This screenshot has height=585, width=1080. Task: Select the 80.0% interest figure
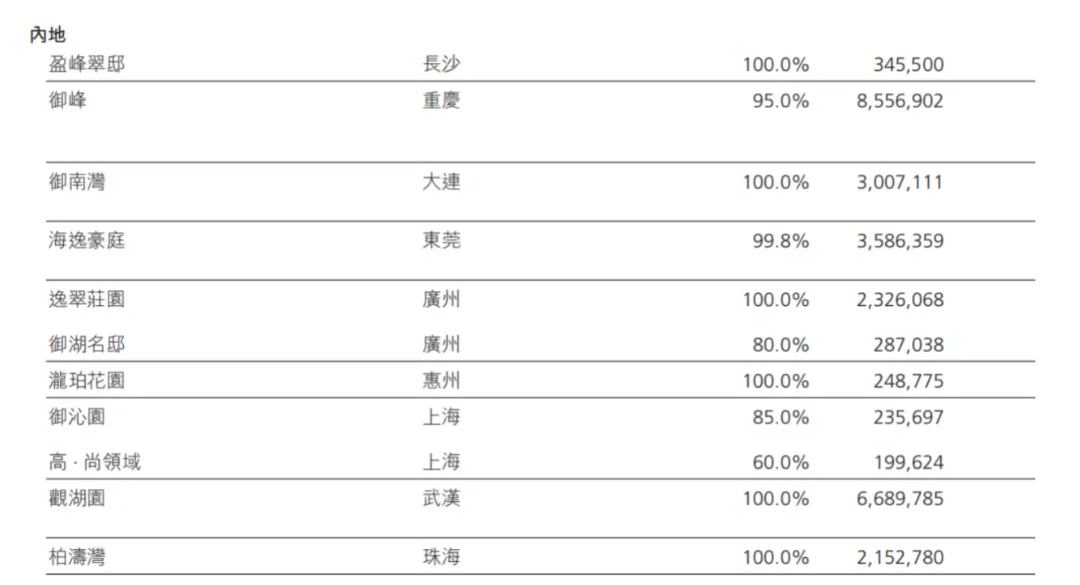780,345
